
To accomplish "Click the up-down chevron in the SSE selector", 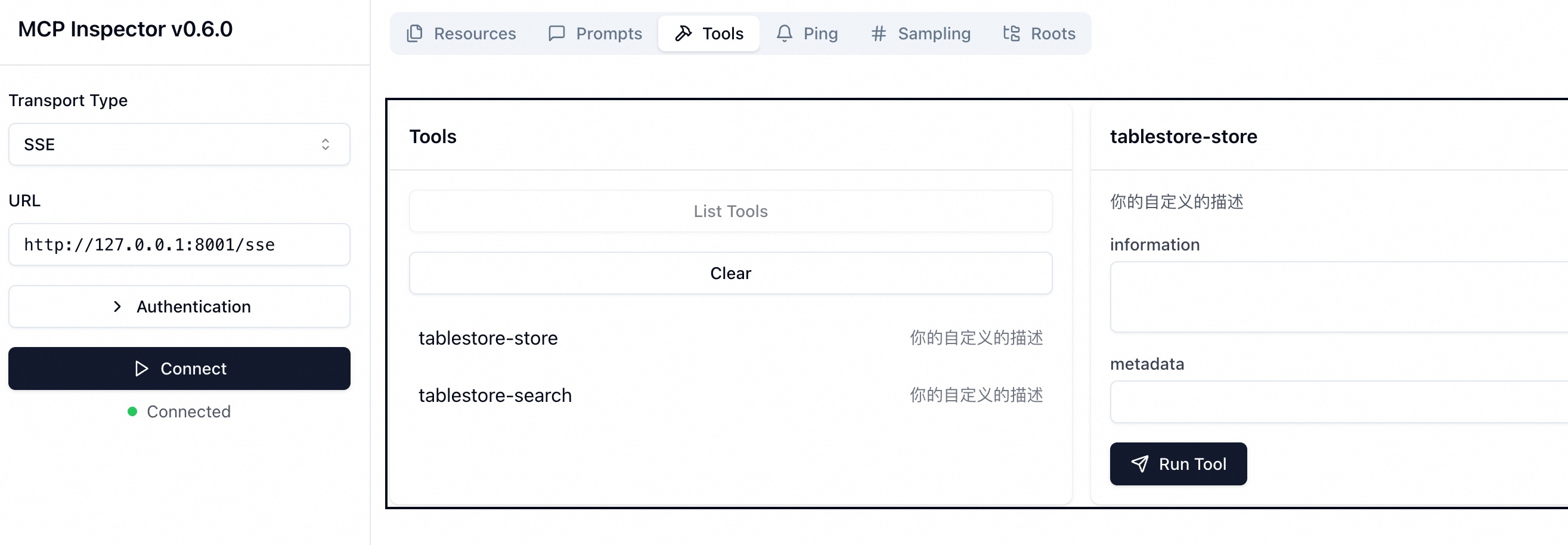I will 325,144.
